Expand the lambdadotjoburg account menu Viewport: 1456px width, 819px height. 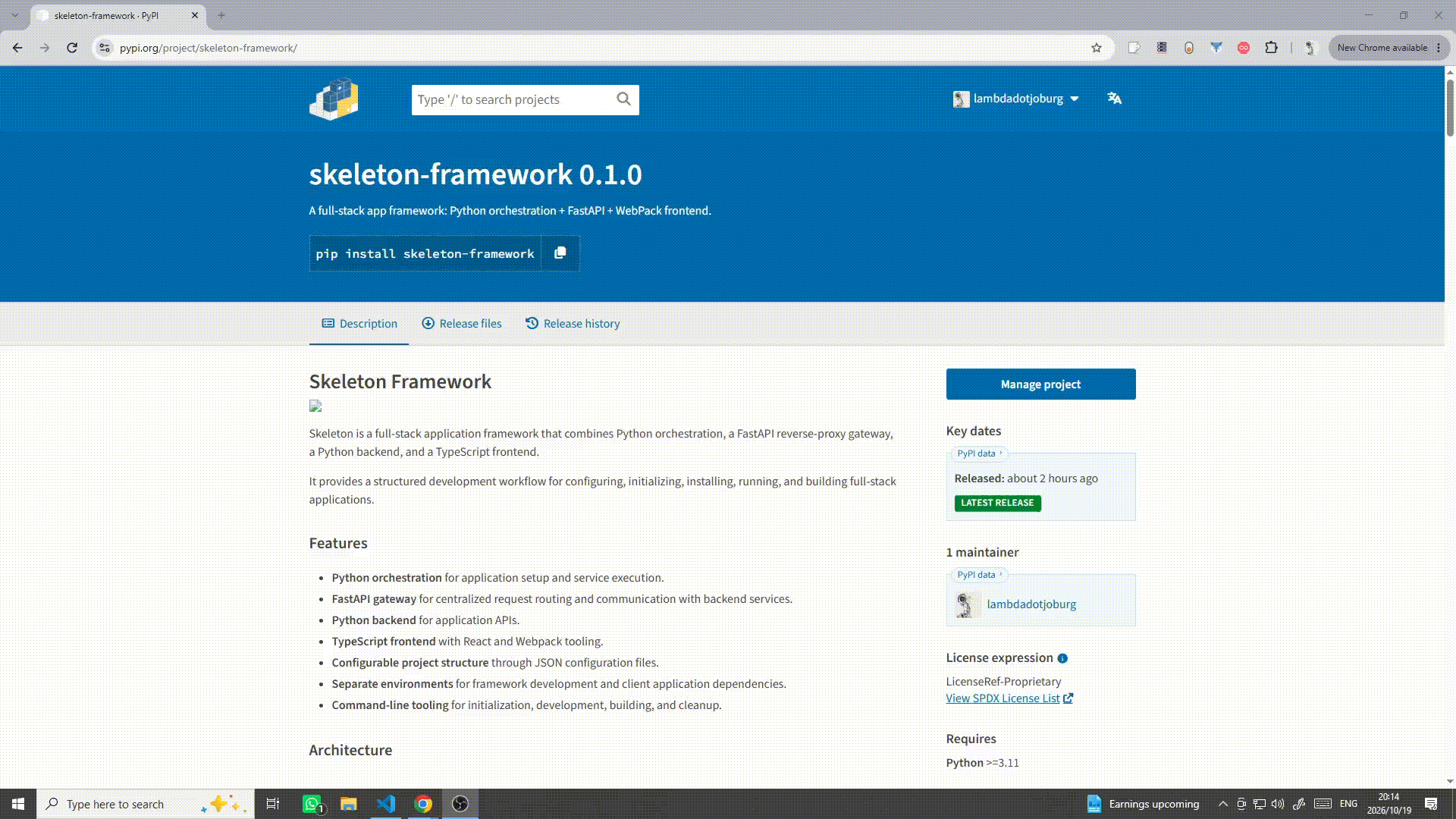pos(1016,99)
